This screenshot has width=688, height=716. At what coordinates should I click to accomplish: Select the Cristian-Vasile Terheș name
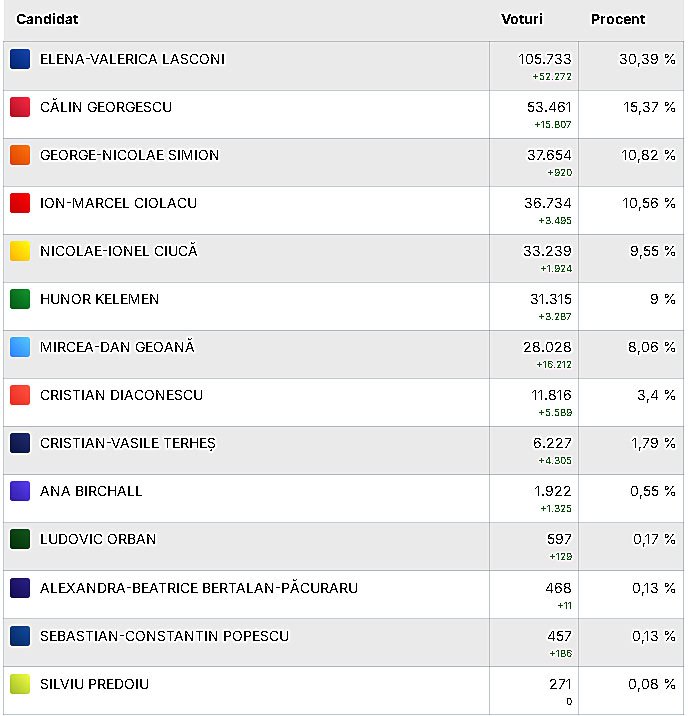(128, 443)
